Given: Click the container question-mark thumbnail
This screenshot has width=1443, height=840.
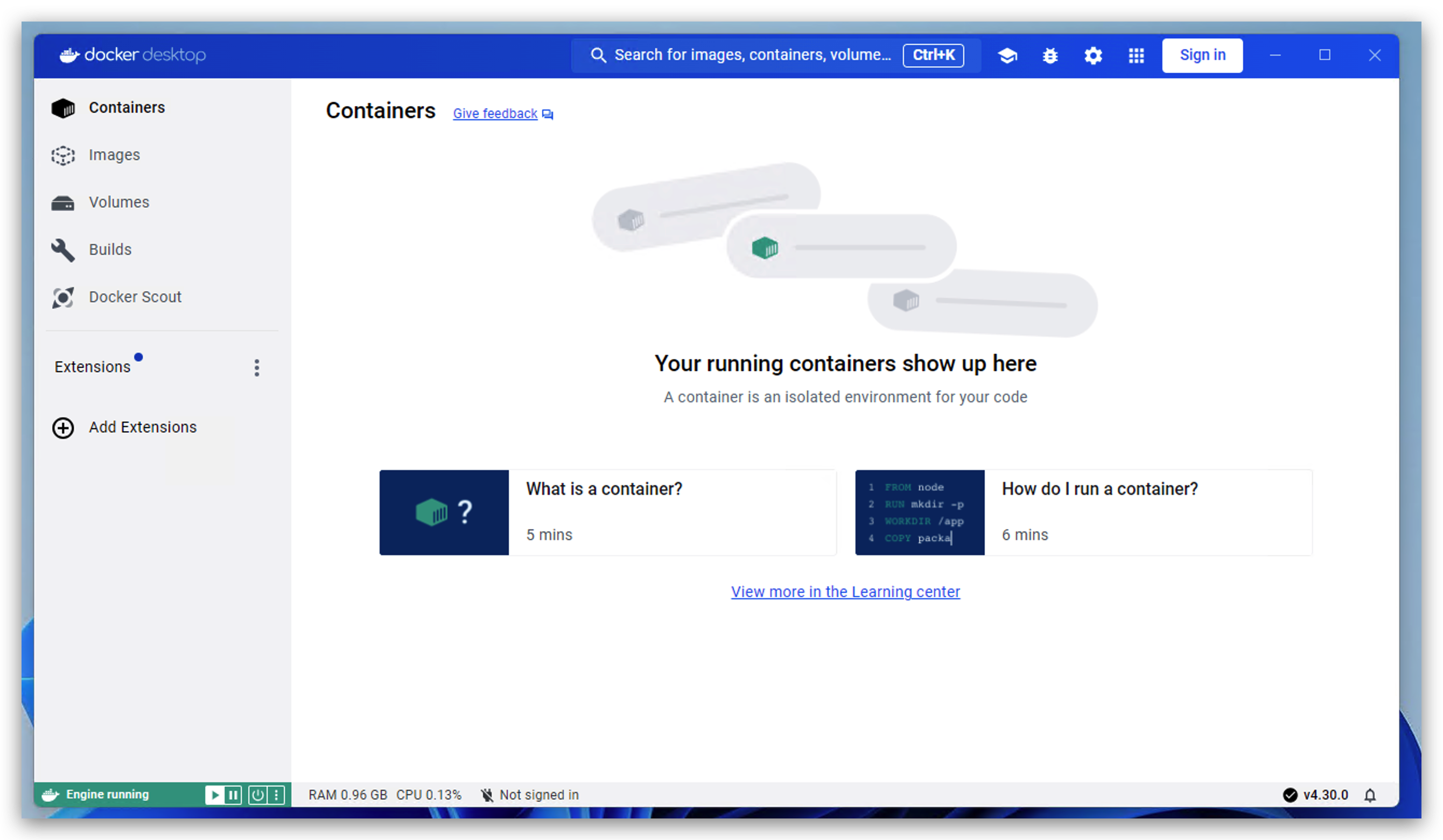Looking at the screenshot, I should pos(444,513).
